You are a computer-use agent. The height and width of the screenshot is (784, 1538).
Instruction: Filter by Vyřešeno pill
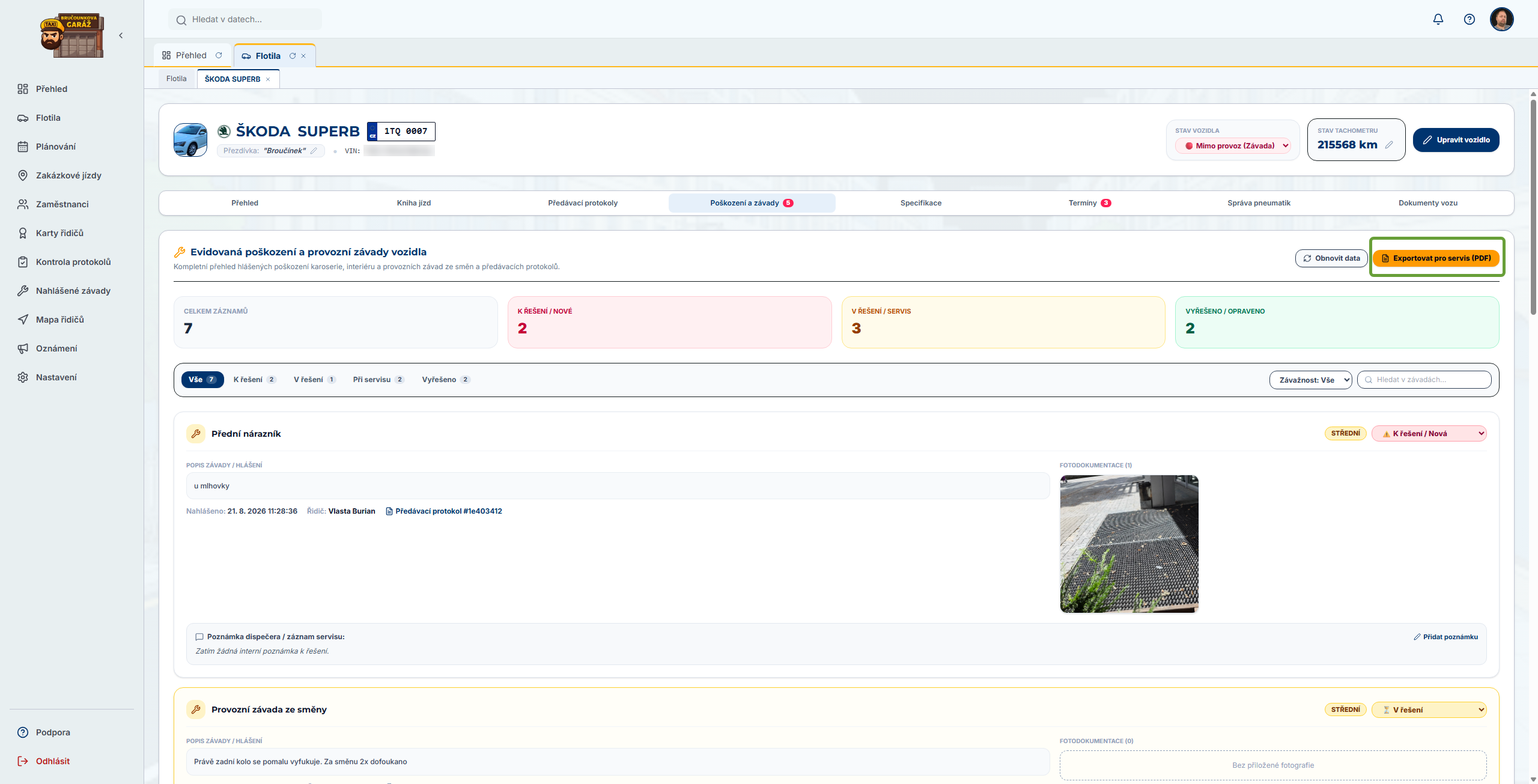pos(446,380)
